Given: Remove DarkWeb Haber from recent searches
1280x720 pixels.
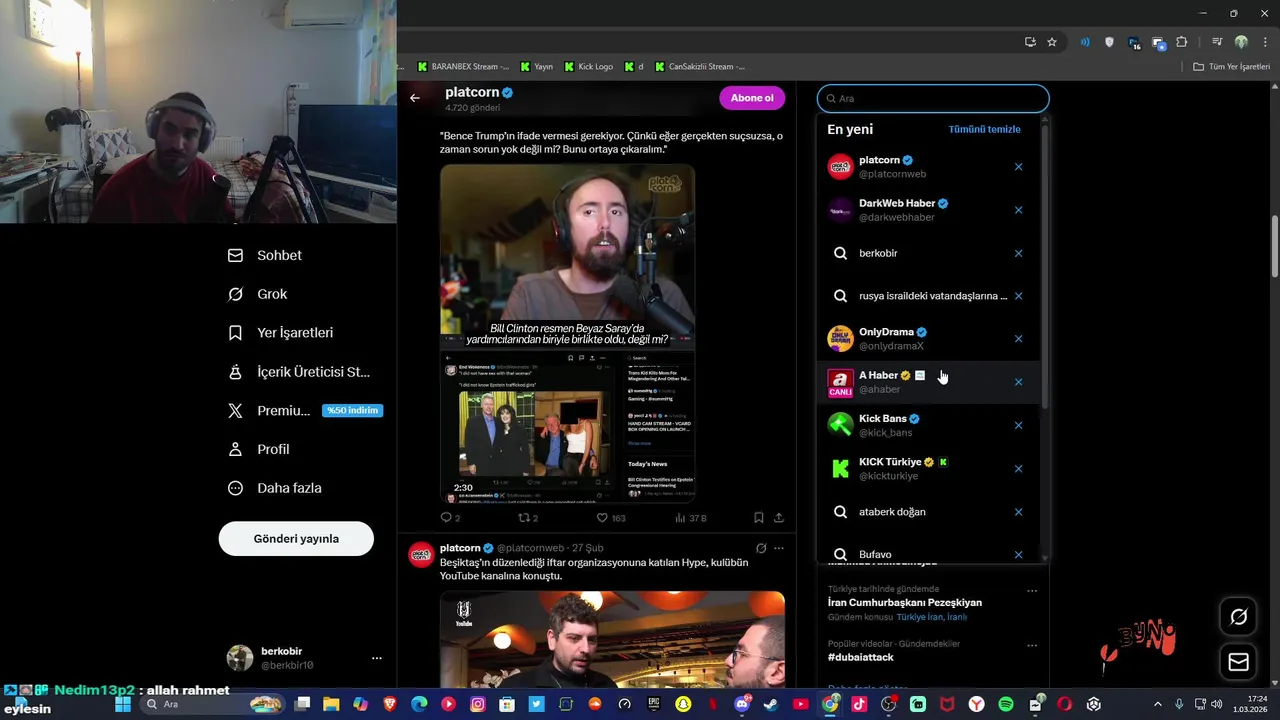Looking at the screenshot, I should tap(1018, 210).
